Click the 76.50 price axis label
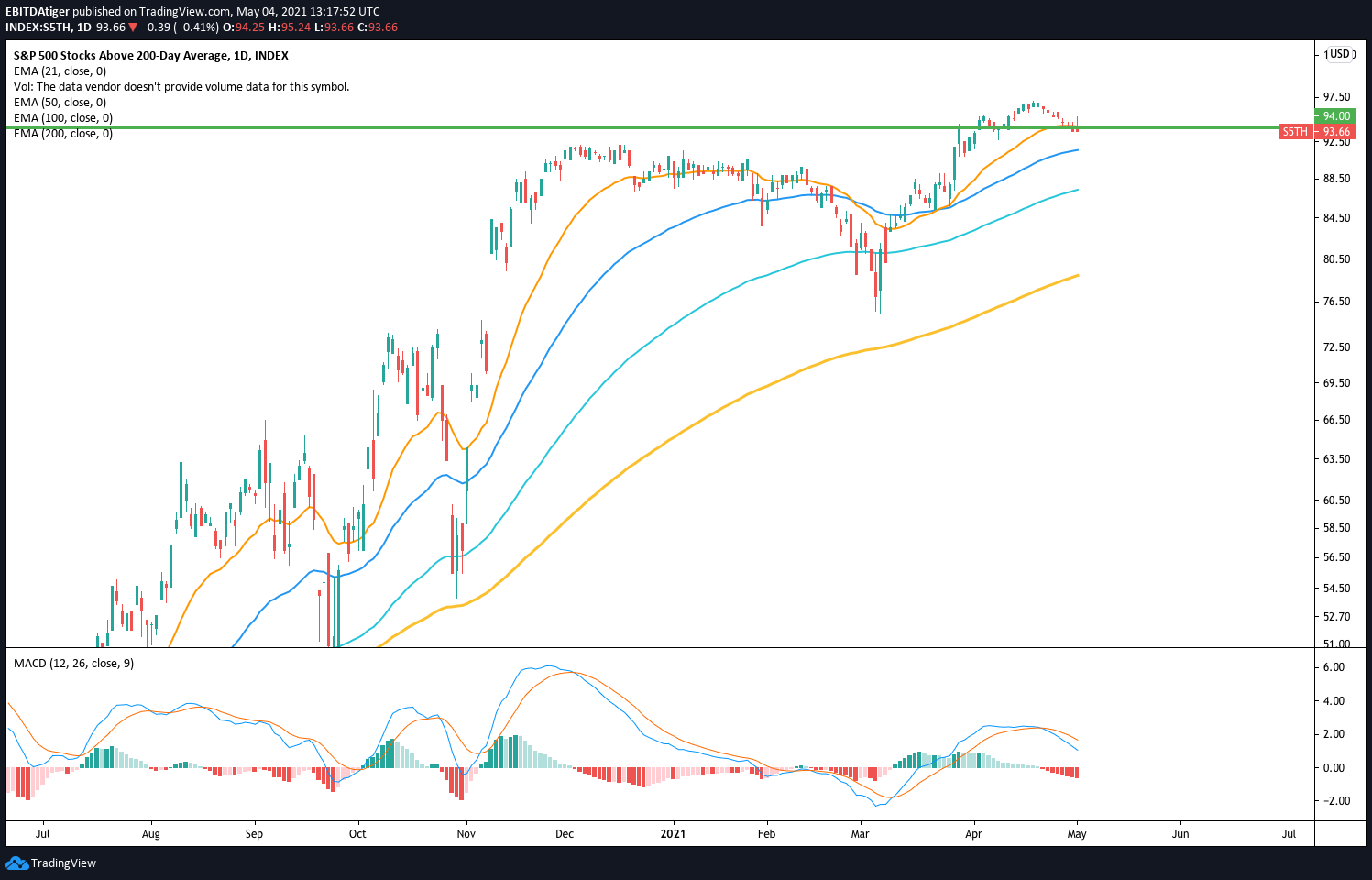1372x880 pixels. (1336, 302)
